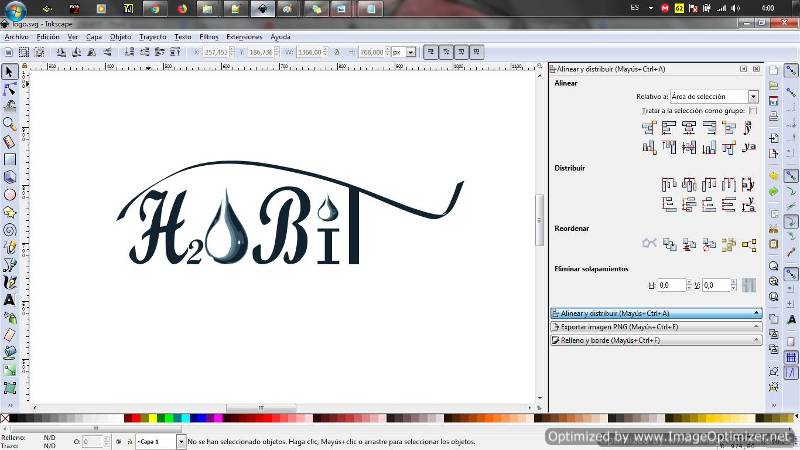Open the Edición menu
800x450 pixels.
[x=47, y=37]
